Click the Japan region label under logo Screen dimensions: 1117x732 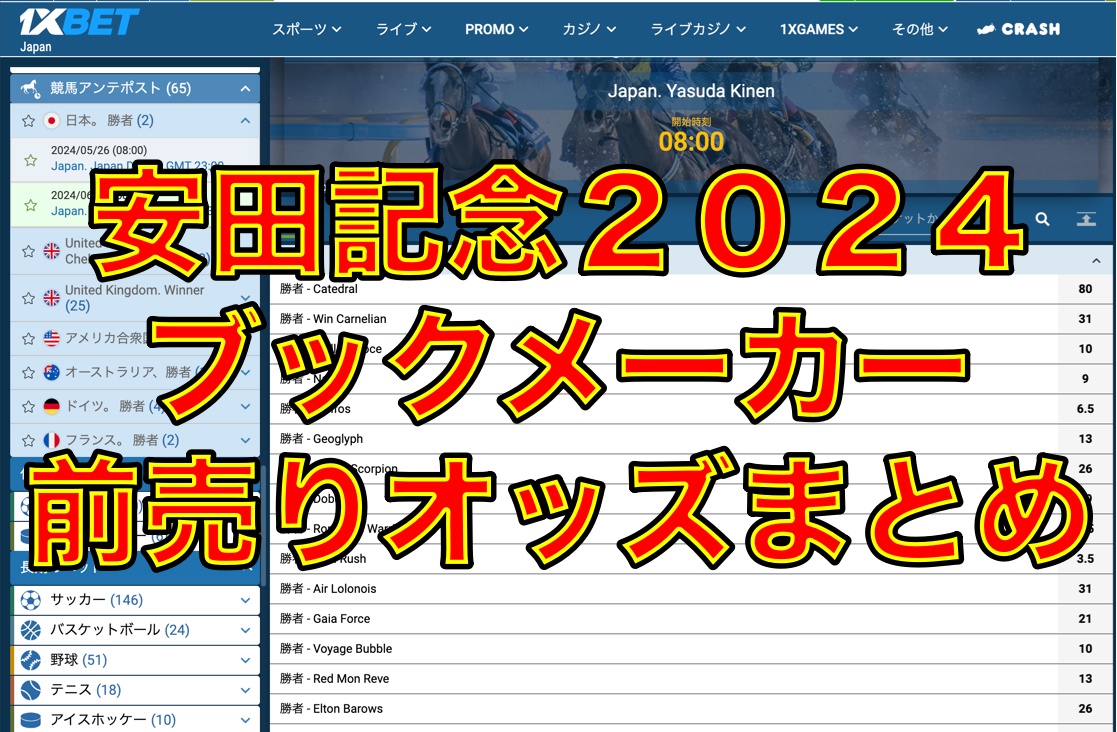tap(36, 47)
